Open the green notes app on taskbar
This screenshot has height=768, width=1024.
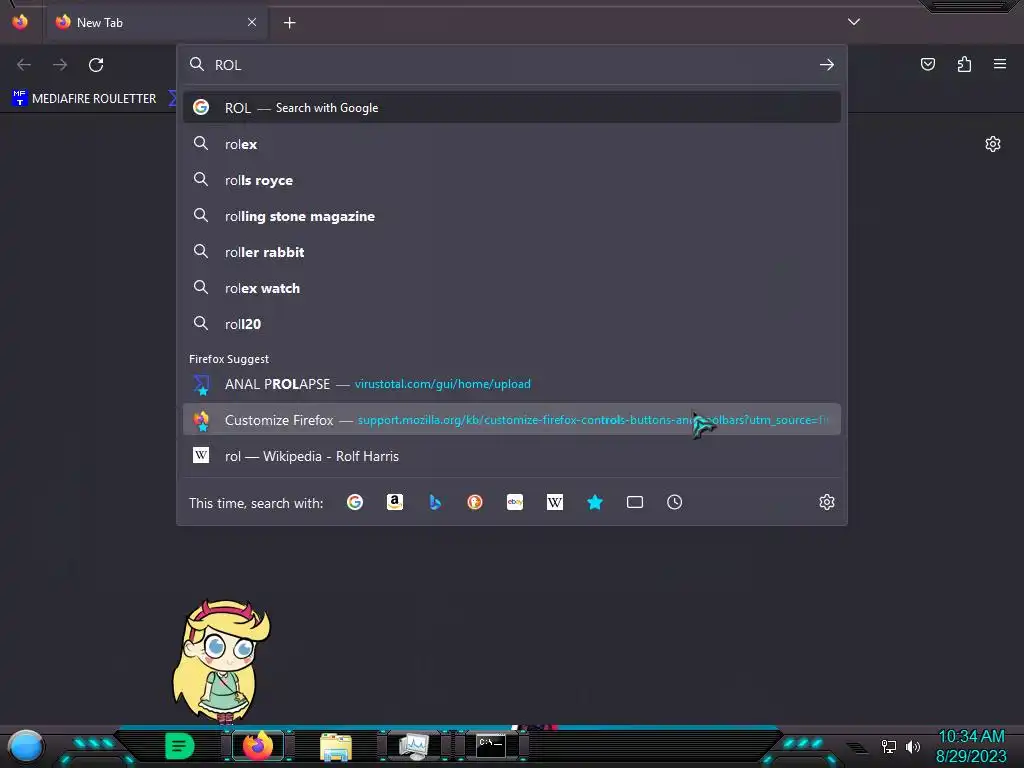click(x=180, y=746)
